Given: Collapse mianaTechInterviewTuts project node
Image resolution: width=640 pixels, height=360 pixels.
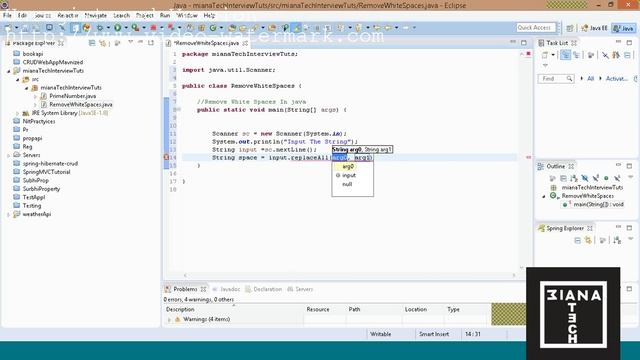Looking at the screenshot, I should click(x=9, y=71).
